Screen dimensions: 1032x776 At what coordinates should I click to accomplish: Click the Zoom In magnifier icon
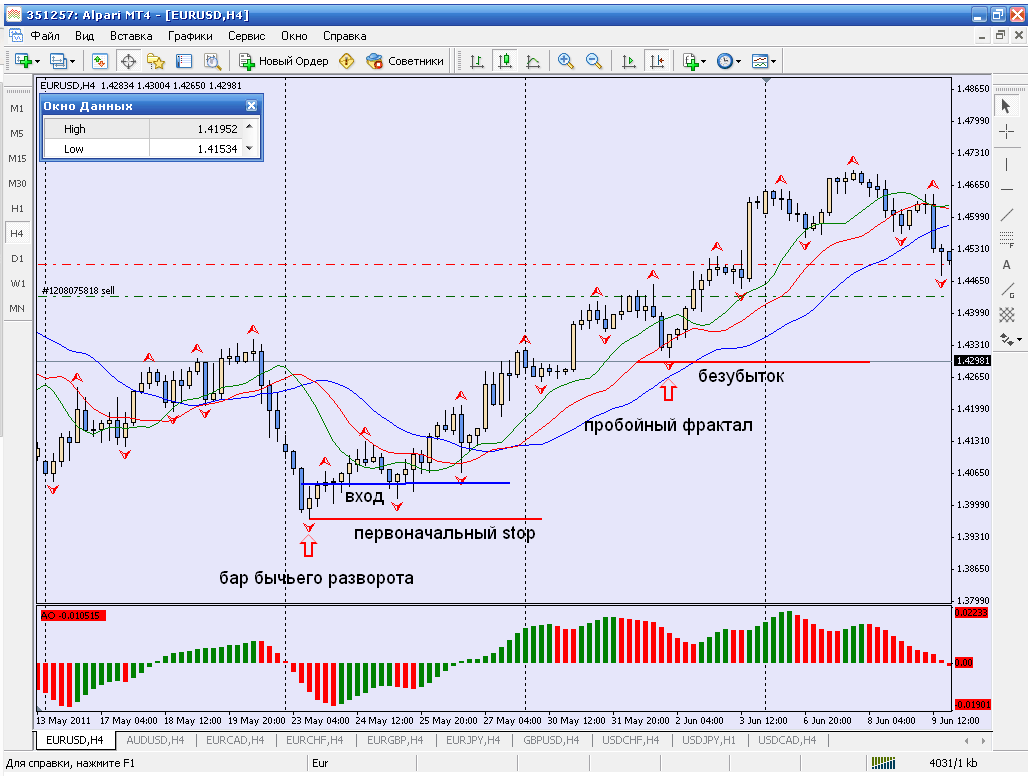pyautogui.click(x=565, y=61)
